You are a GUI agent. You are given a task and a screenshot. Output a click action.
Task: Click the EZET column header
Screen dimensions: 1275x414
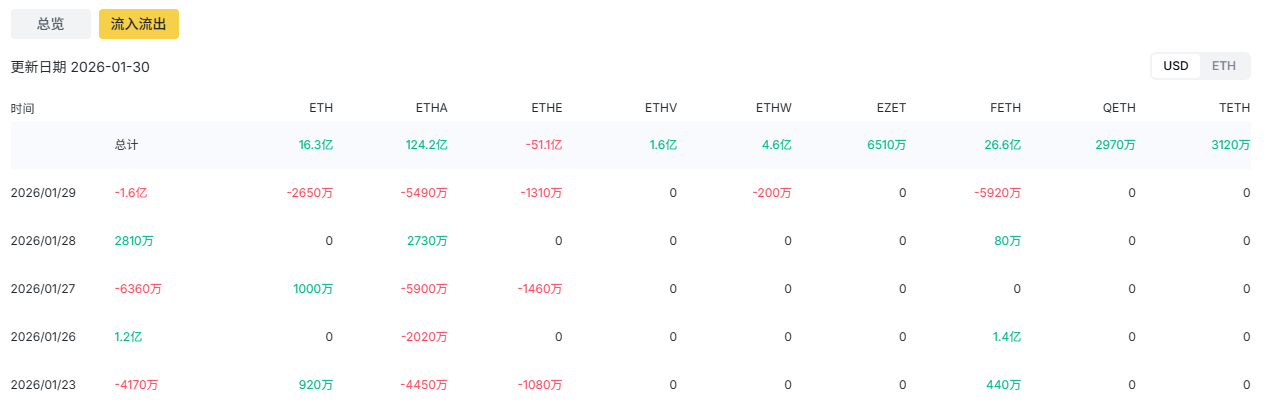point(890,108)
